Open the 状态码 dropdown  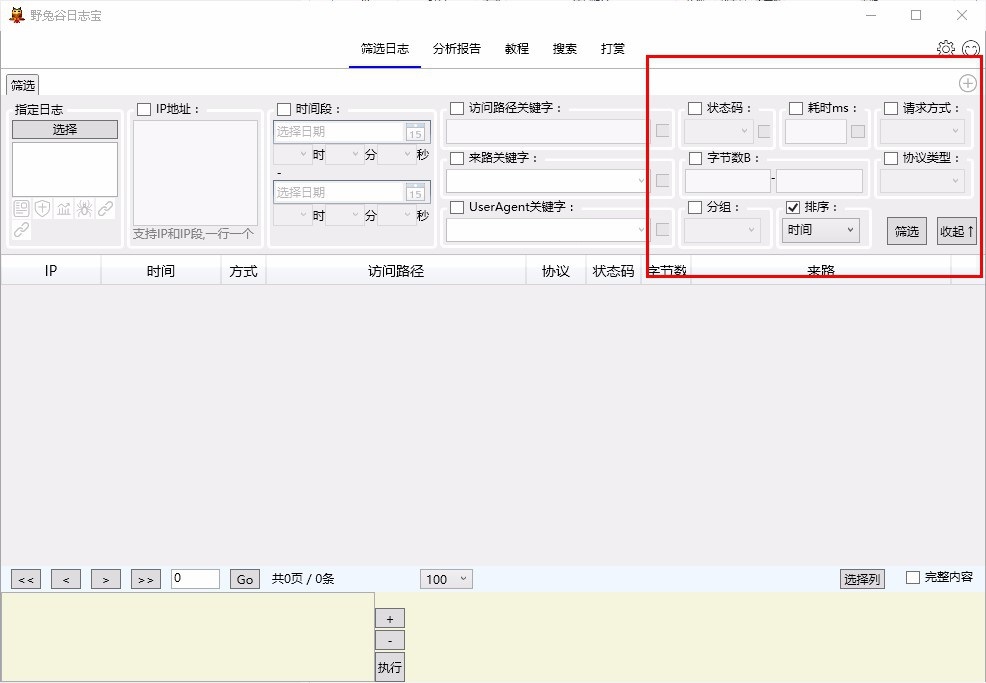(719, 131)
